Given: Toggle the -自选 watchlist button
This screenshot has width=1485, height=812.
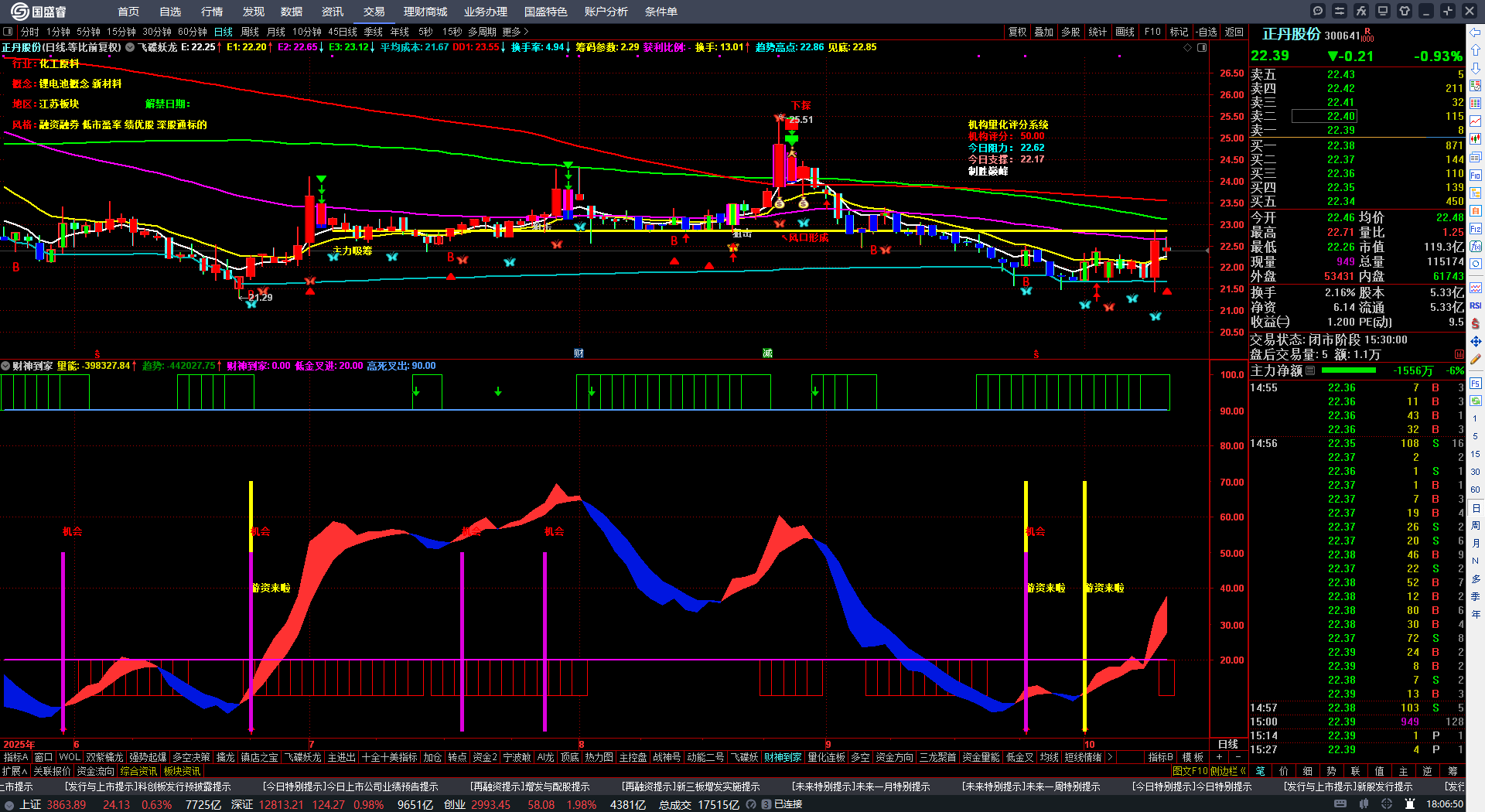Looking at the screenshot, I should [1207, 32].
